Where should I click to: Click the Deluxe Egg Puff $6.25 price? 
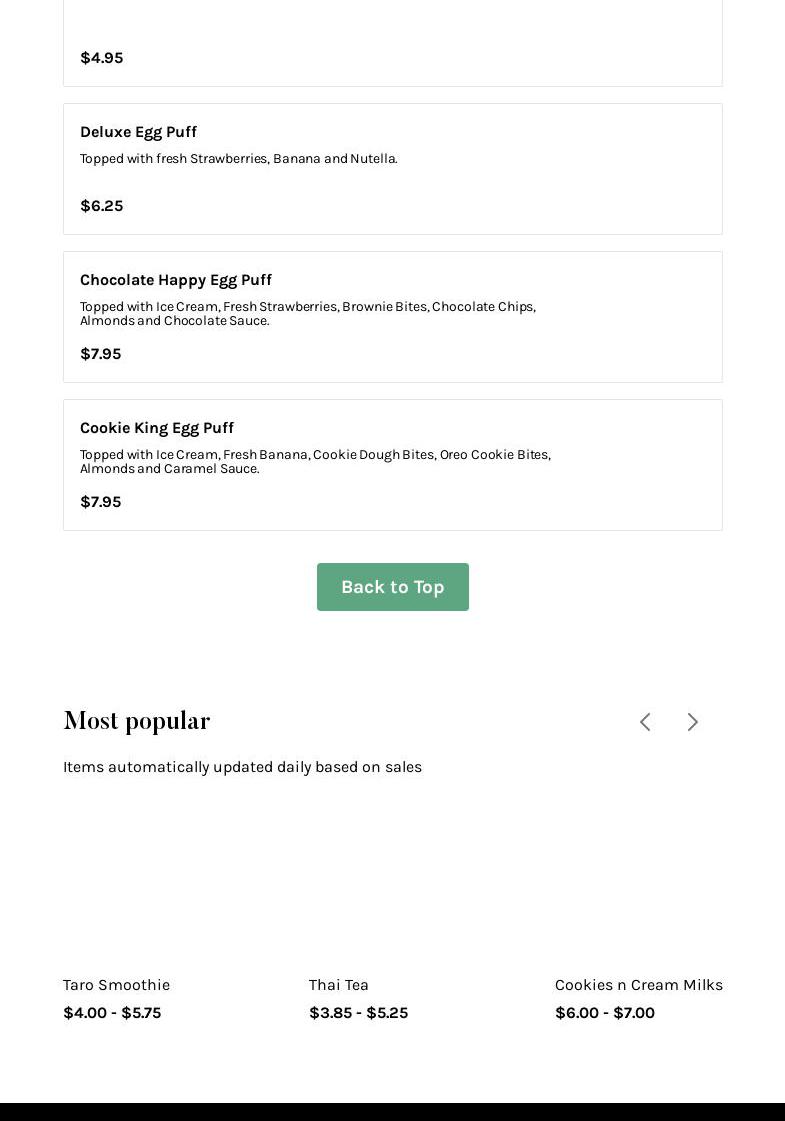click(x=102, y=206)
